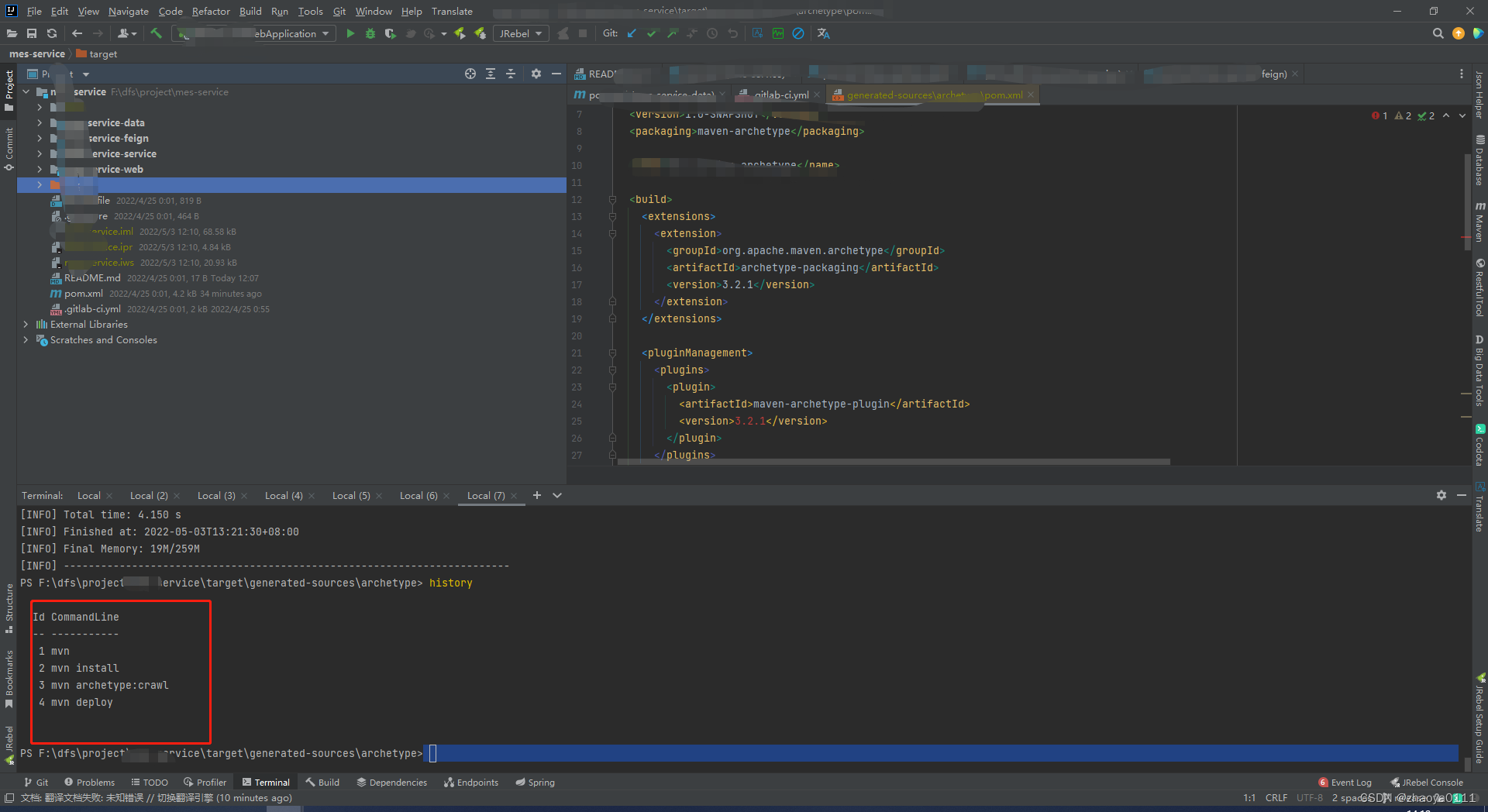Click Expand All in Project panel

tap(491, 74)
